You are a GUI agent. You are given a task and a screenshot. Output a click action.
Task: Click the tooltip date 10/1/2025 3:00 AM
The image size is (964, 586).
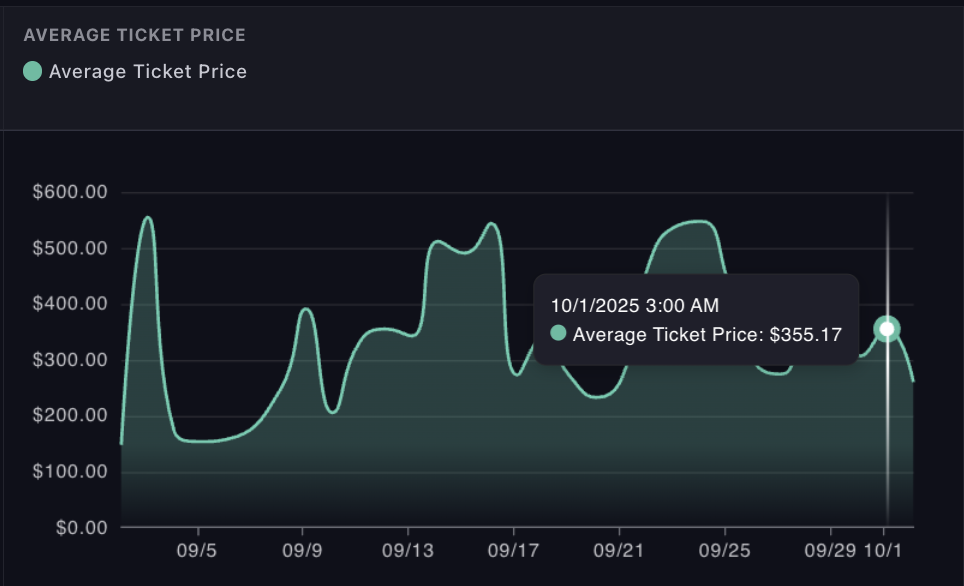coord(634,305)
